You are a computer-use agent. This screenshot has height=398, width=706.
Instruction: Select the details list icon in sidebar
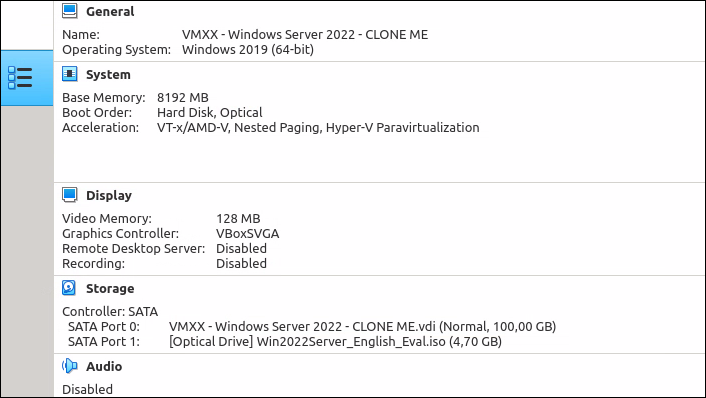[20, 78]
